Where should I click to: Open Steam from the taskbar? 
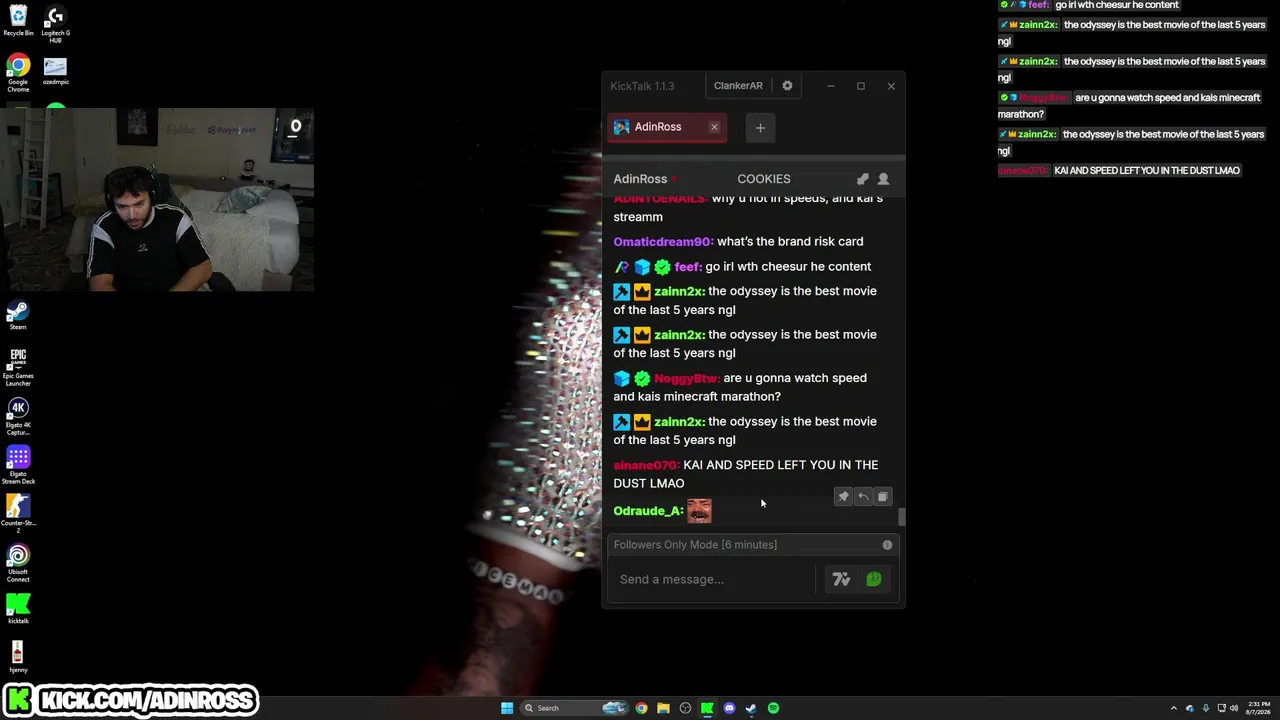(x=751, y=708)
